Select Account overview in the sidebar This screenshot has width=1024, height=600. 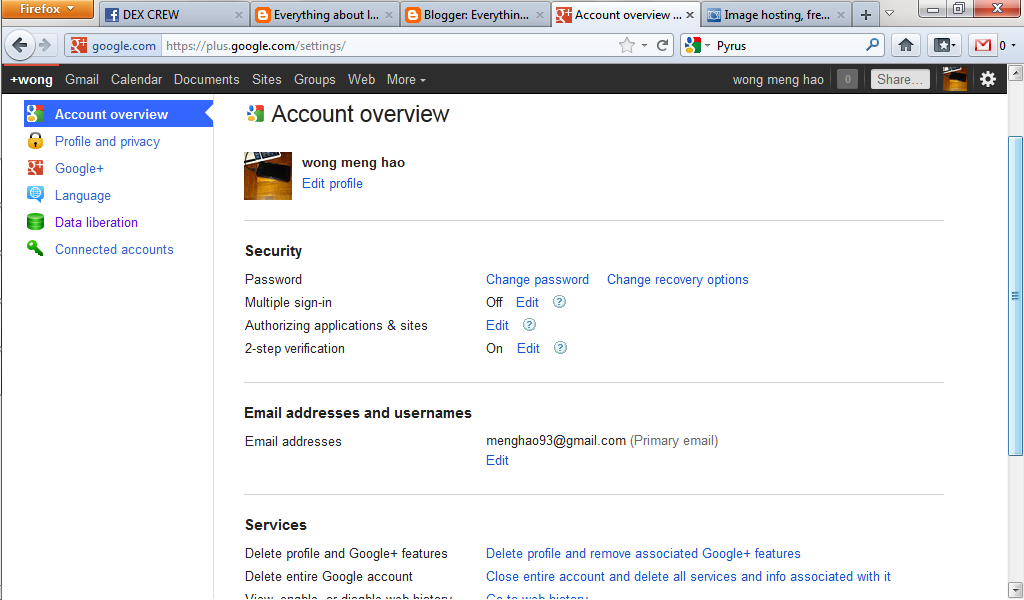tap(118, 114)
